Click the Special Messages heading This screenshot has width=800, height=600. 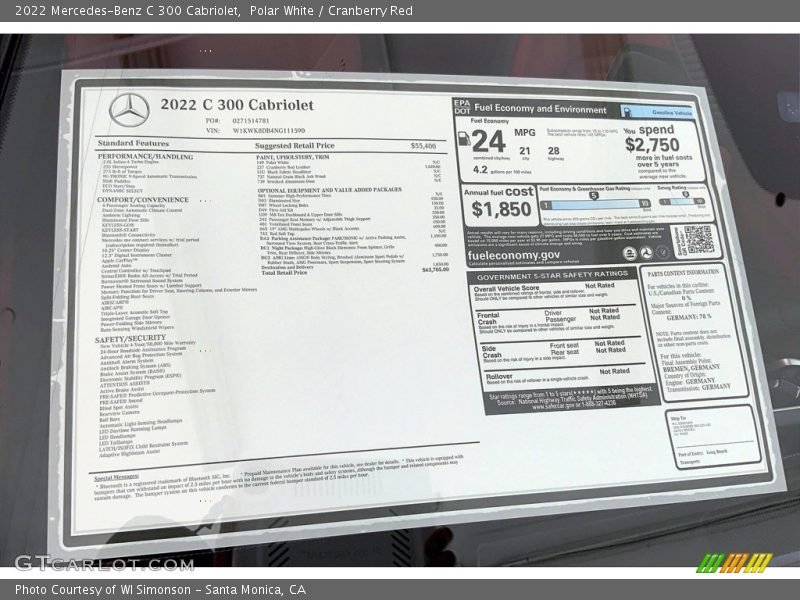pos(116,478)
